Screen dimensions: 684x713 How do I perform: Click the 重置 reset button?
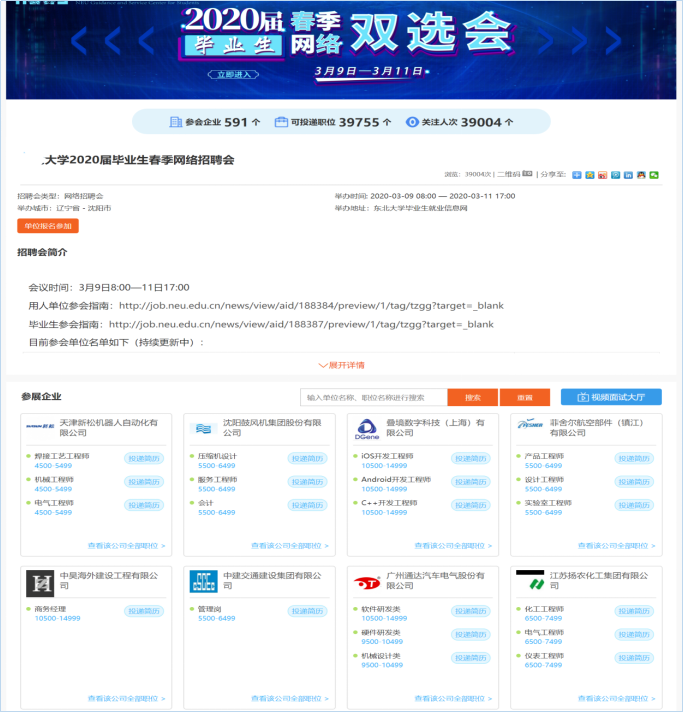(x=525, y=397)
